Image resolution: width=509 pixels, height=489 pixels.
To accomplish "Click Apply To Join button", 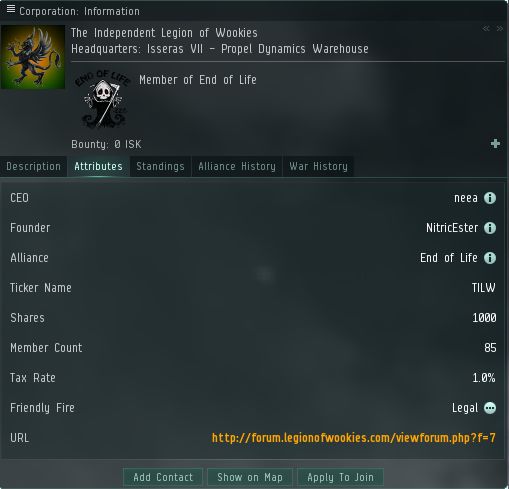I will 340,477.
